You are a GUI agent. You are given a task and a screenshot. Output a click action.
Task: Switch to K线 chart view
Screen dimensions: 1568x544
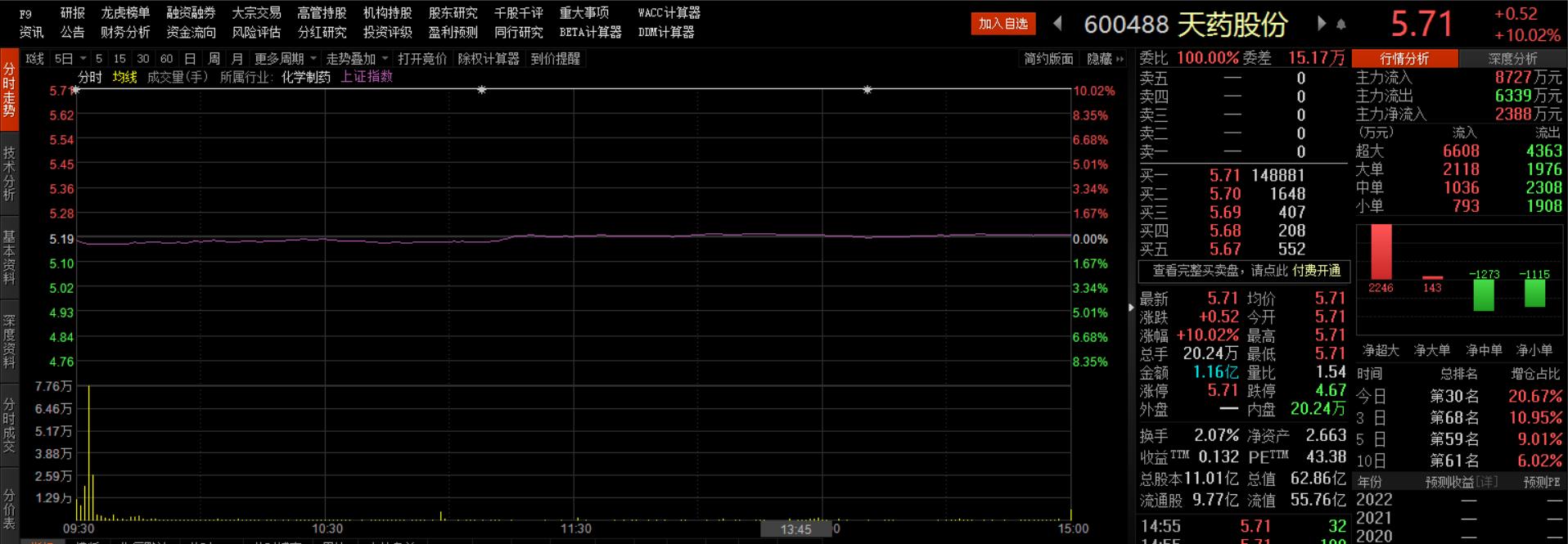click(34, 59)
